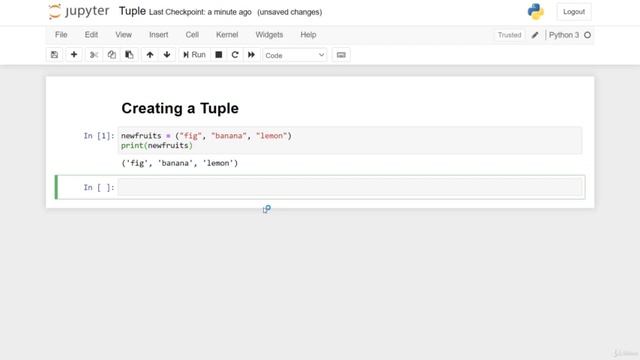Click the Logout button

[x=574, y=12]
